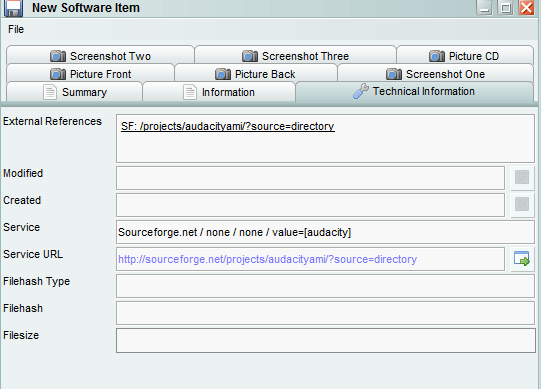Open the date picker beside Created

pos(522,204)
